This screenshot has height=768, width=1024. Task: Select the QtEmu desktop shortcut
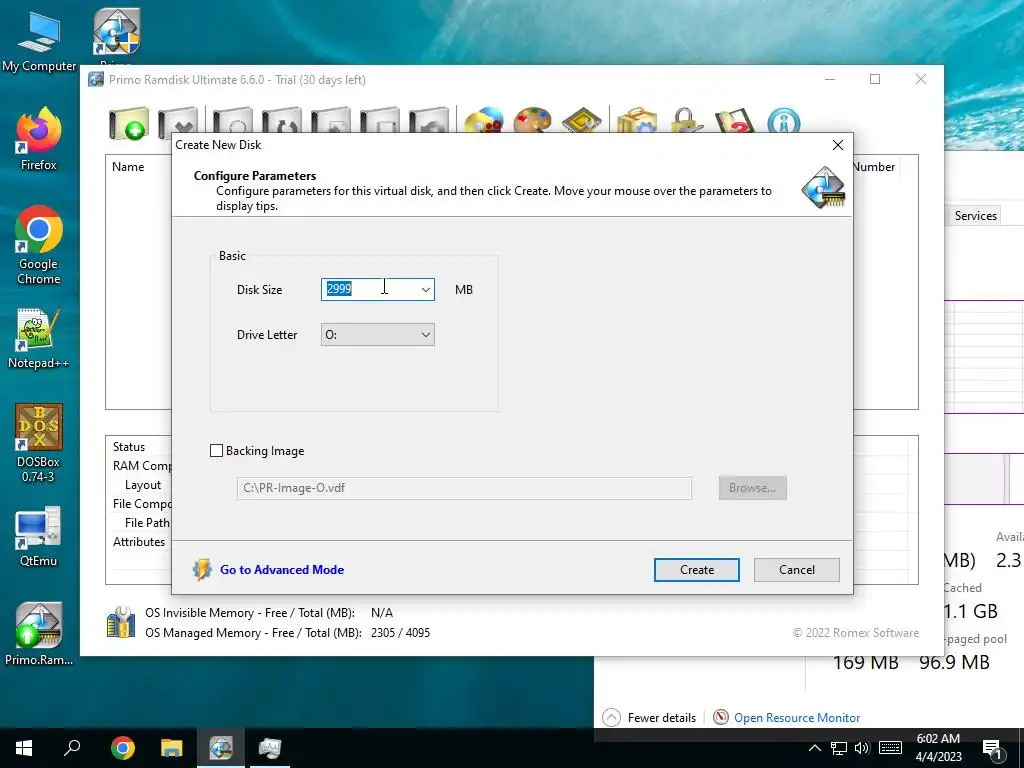39,537
